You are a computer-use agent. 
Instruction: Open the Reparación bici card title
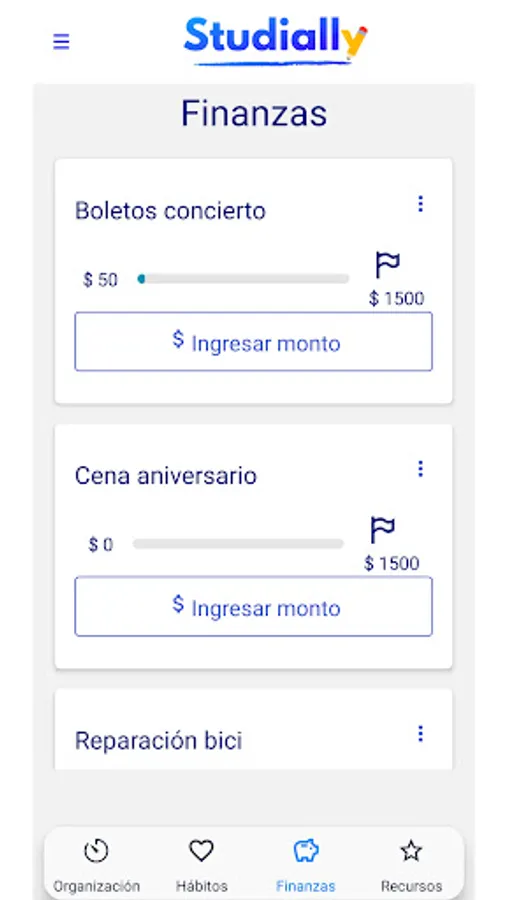(158, 740)
